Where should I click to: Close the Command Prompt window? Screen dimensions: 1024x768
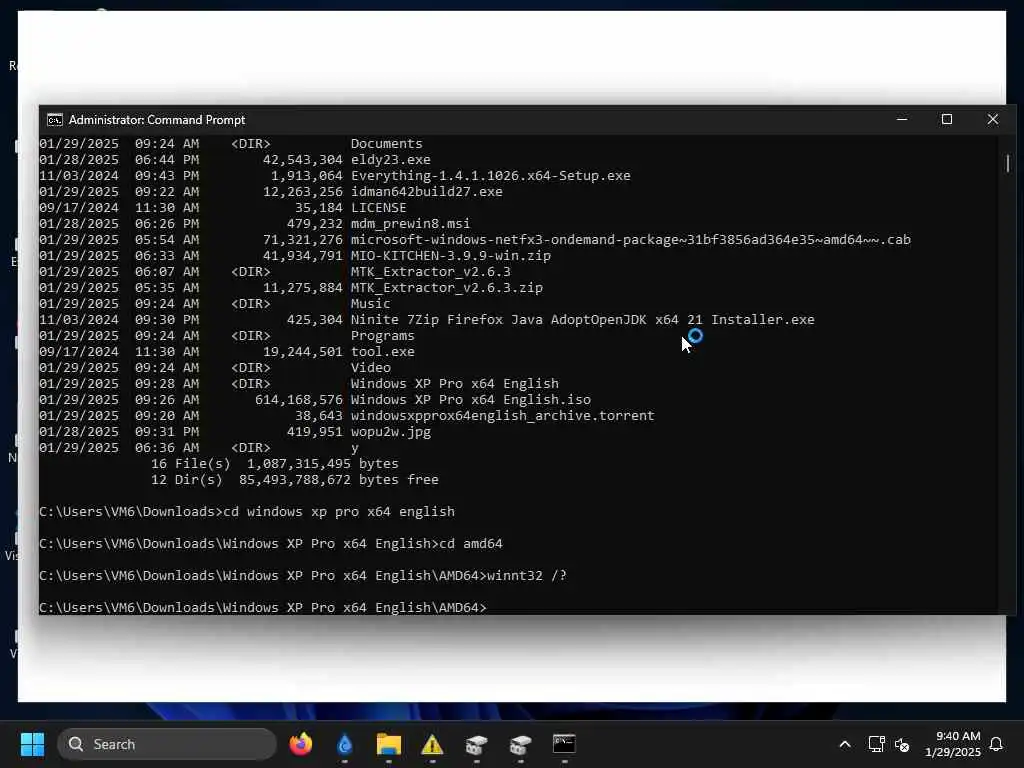(x=993, y=120)
